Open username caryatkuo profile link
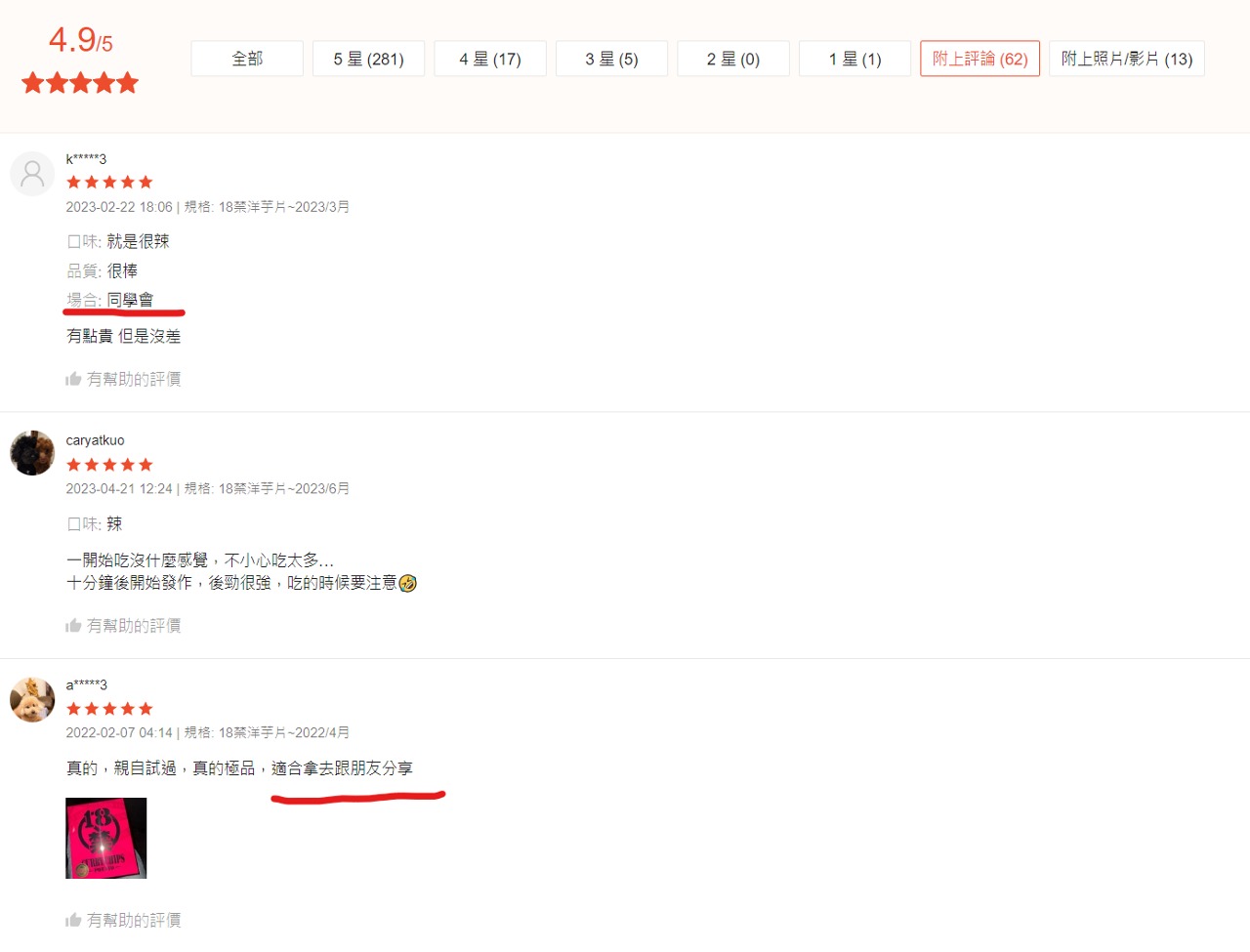The width and height of the screenshot is (1250, 952). click(x=95, y=440)
